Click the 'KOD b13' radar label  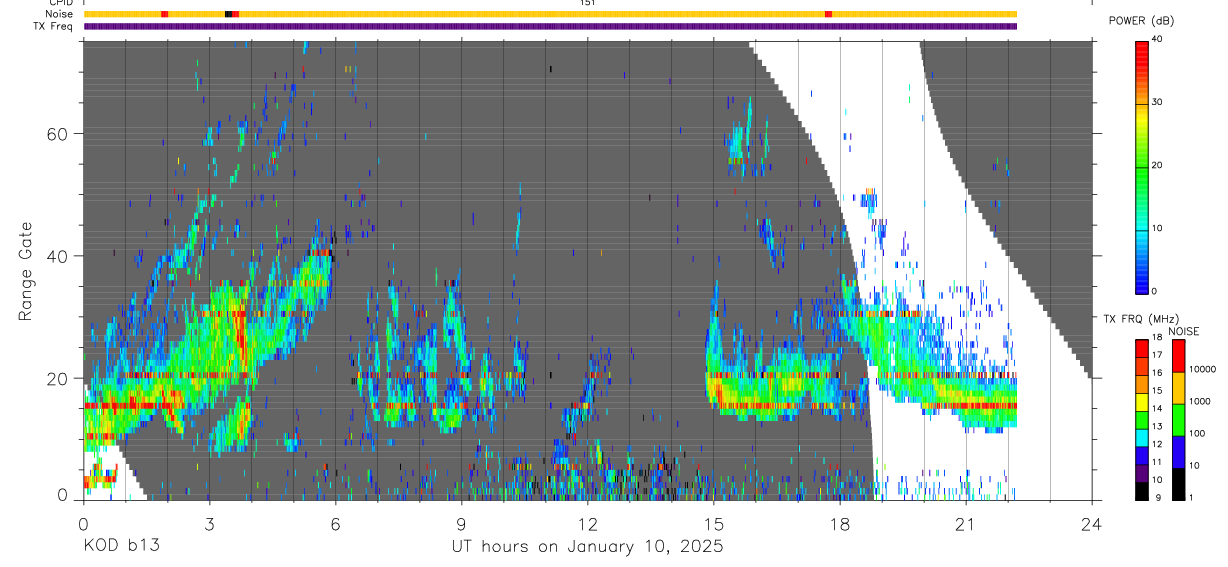pyautogui.click(x=121, y=546)
